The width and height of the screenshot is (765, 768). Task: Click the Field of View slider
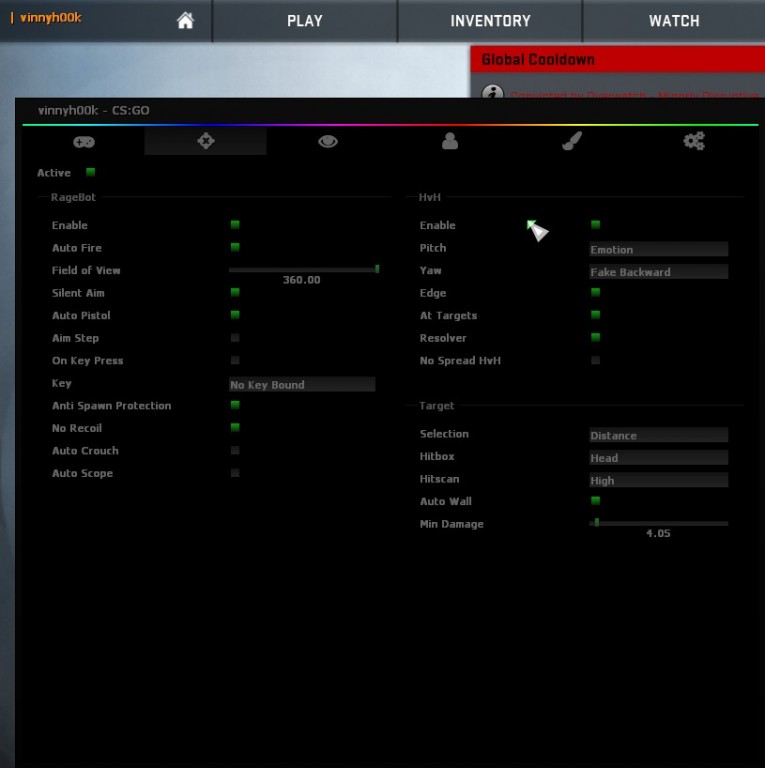[304, 269]
